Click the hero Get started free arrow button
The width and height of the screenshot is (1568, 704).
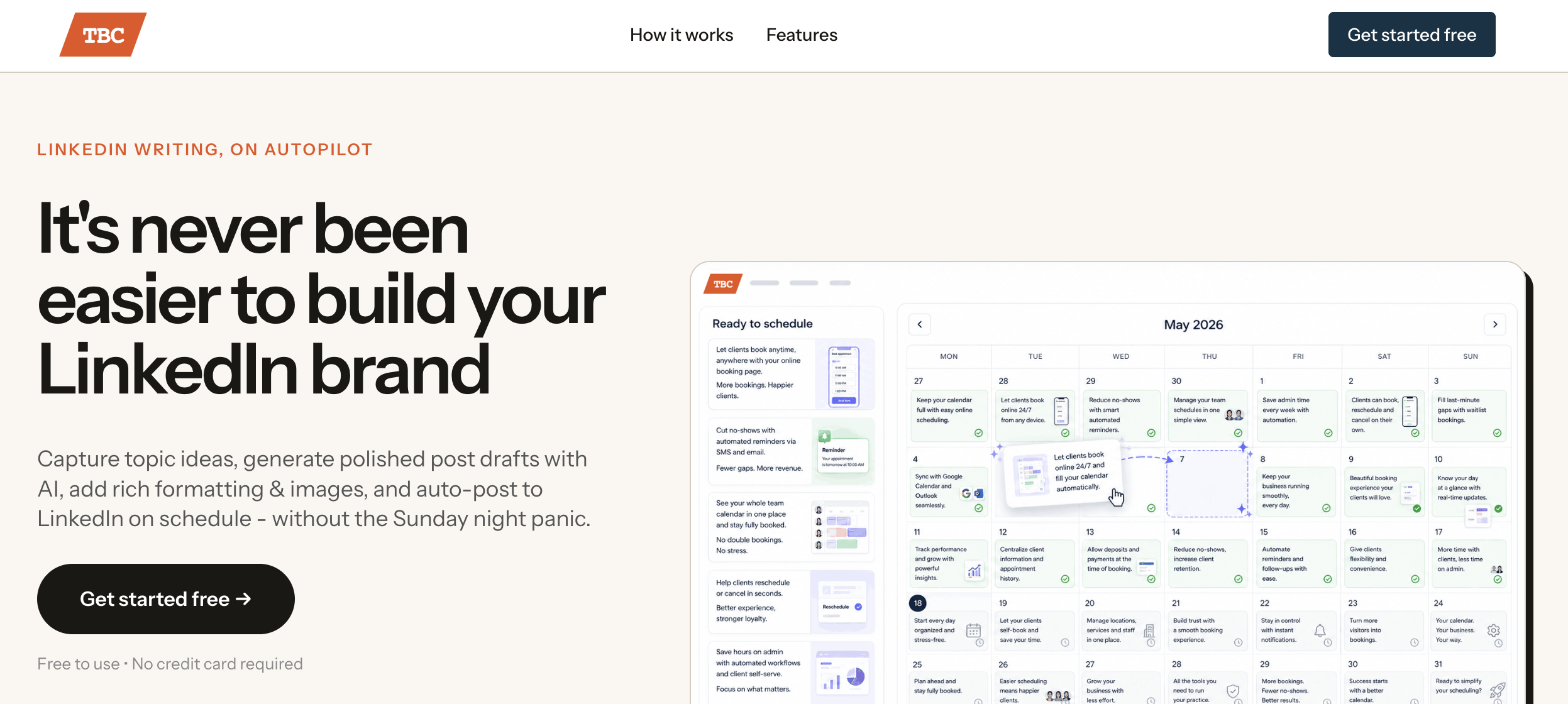click(166, 598)
